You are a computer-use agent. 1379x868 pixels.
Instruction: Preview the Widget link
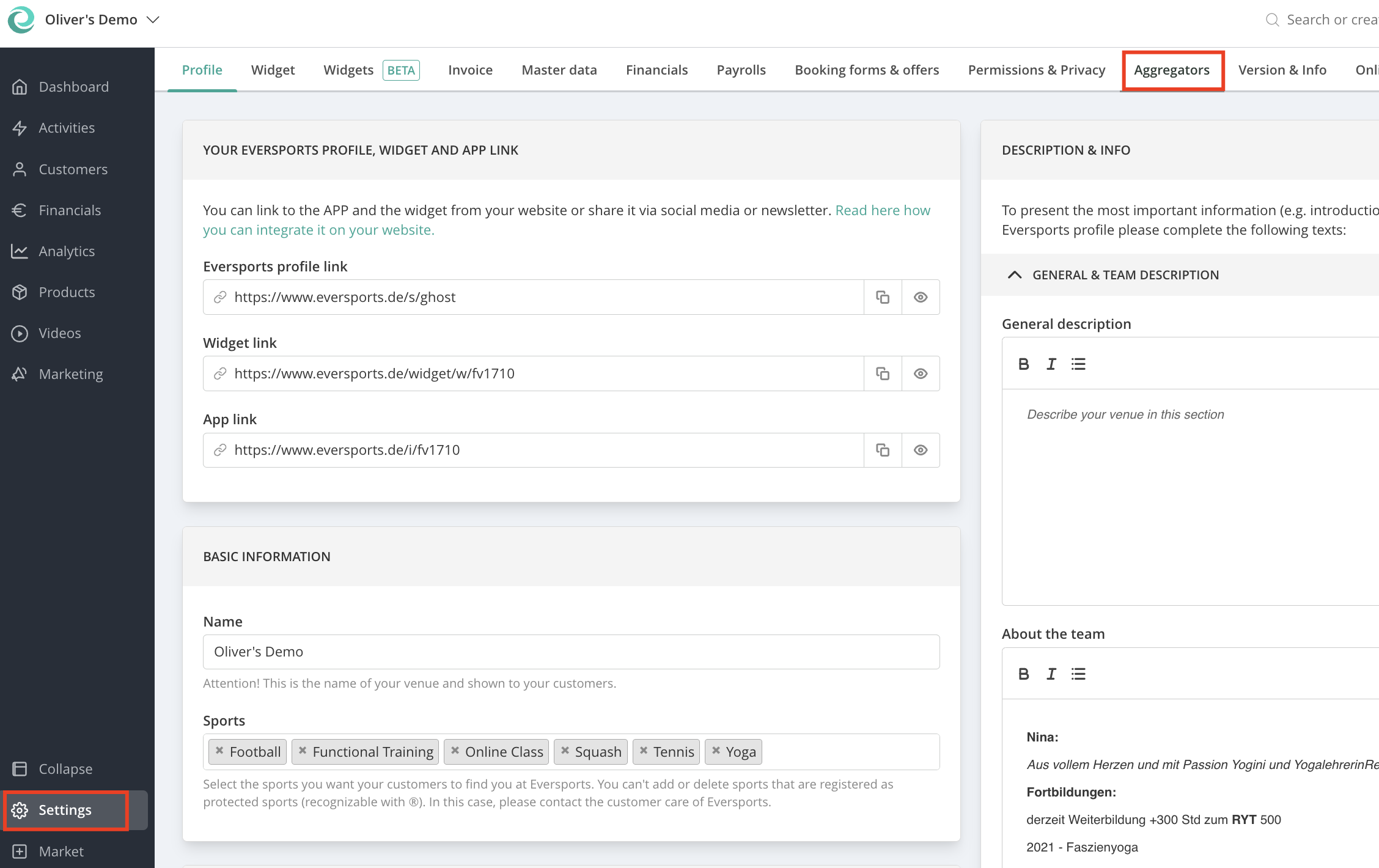tap(921, 373)
